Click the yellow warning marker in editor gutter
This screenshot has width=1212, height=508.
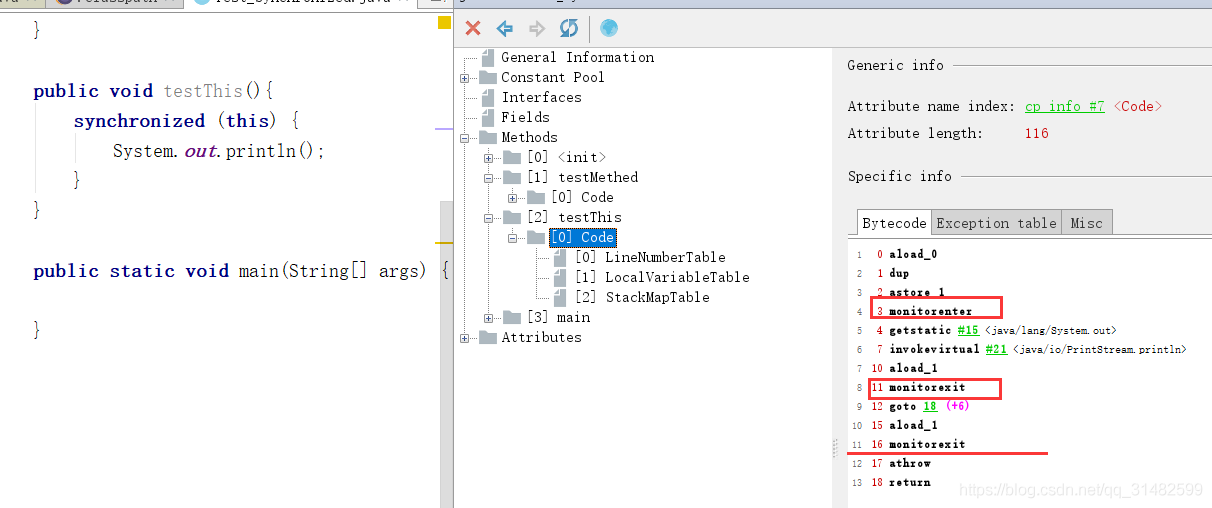[x=444, y=22]
